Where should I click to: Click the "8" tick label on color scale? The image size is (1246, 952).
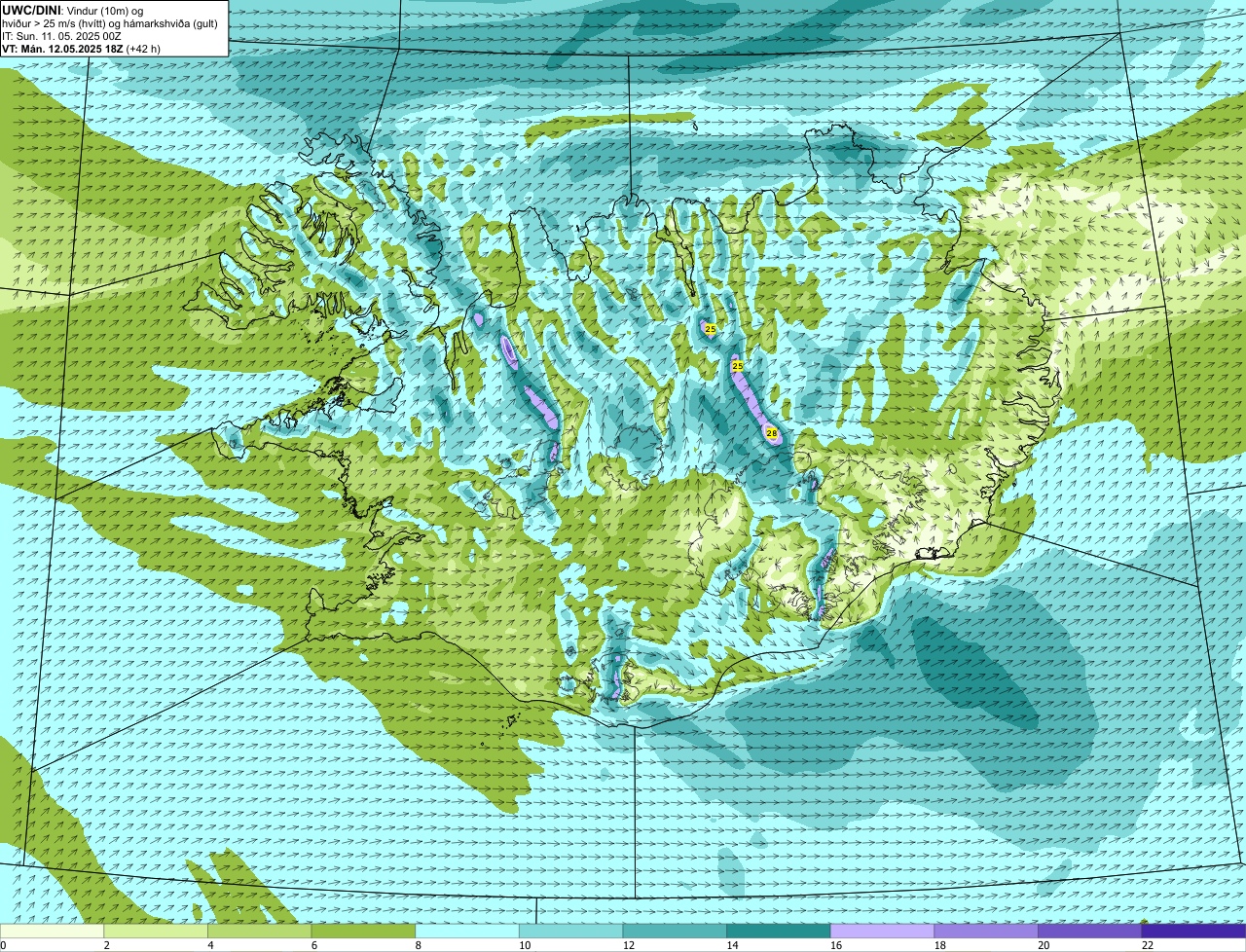[x=418, y=945]
